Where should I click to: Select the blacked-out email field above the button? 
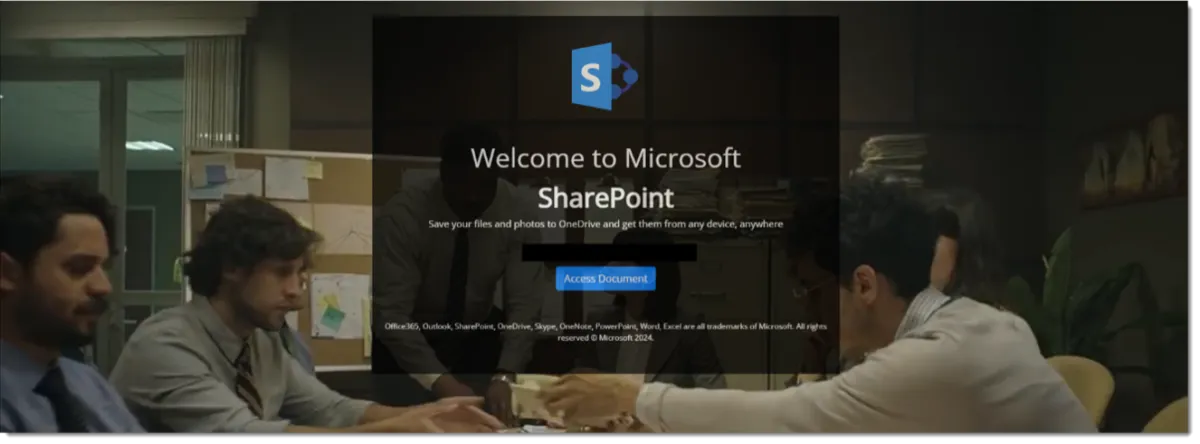tap(609, 252)
